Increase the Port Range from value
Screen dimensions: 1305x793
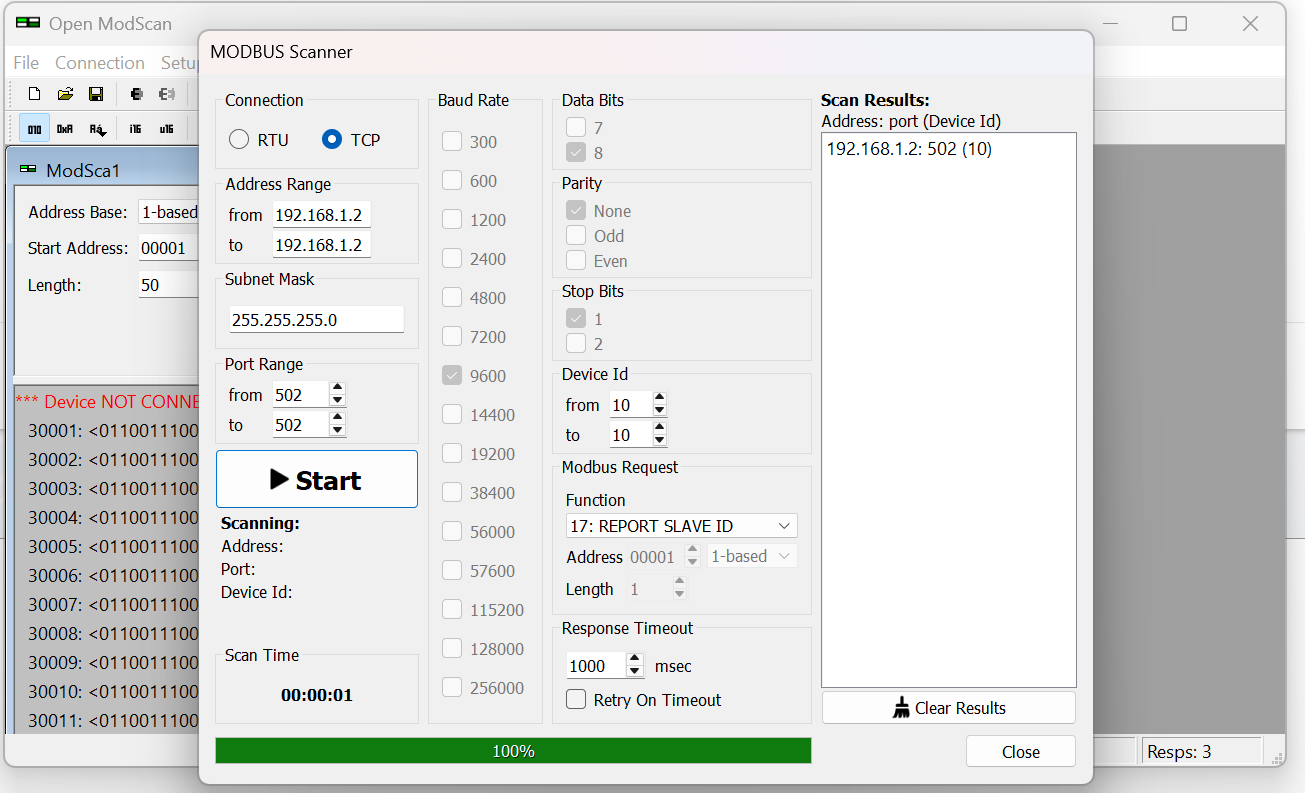pos(338,389)
